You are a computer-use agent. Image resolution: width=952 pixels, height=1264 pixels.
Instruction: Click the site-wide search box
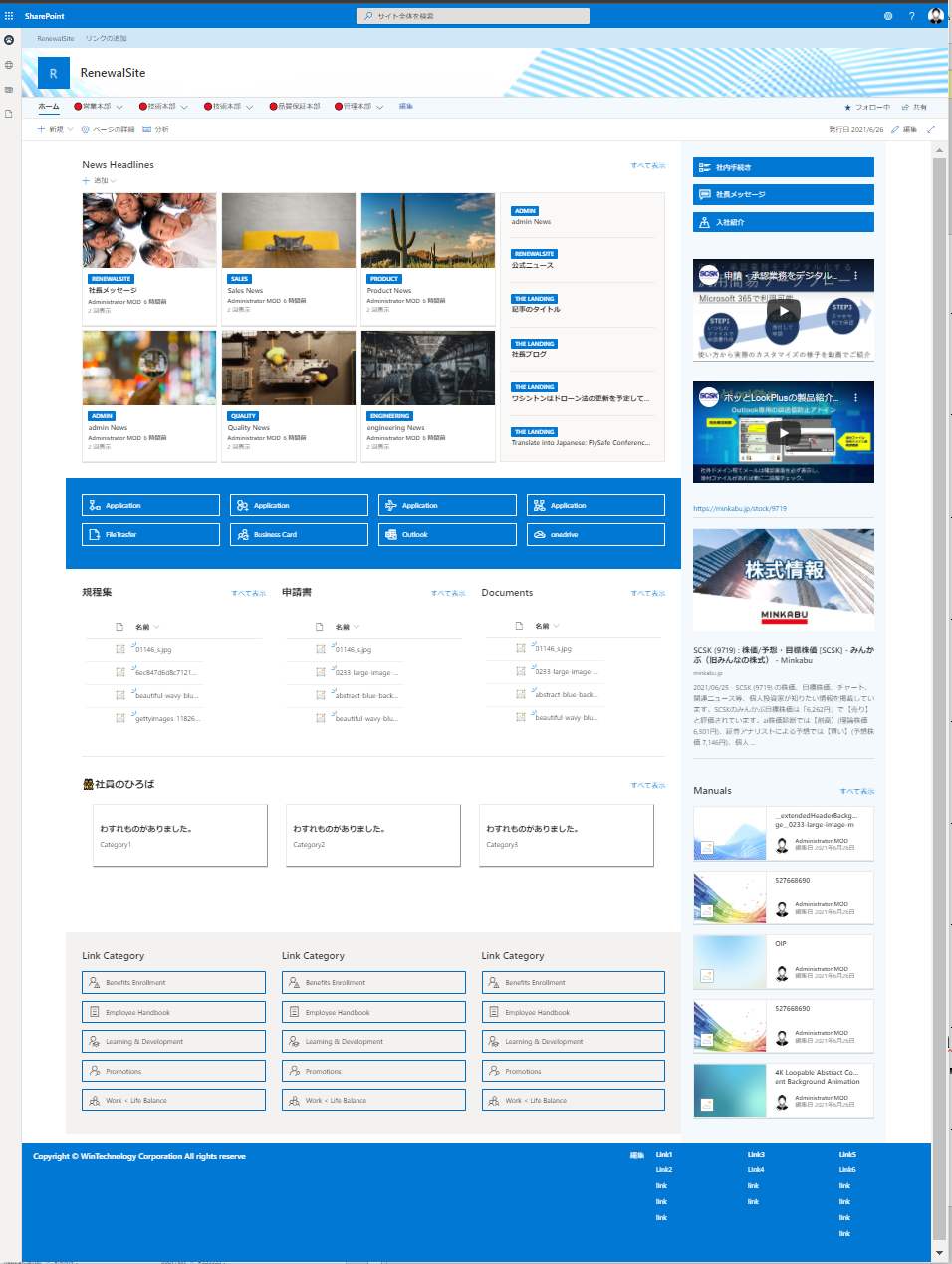473,16
